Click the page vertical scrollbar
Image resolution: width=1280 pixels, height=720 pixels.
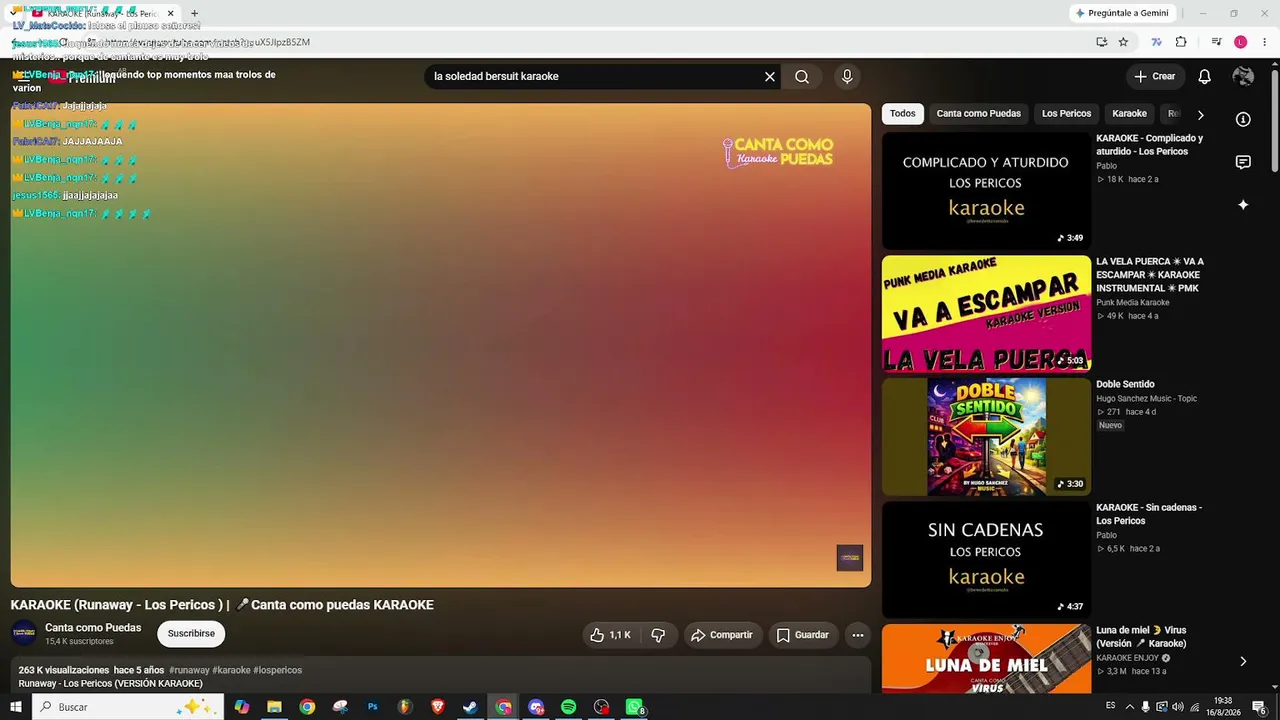pyautogui.click(x=1275, y=120)
